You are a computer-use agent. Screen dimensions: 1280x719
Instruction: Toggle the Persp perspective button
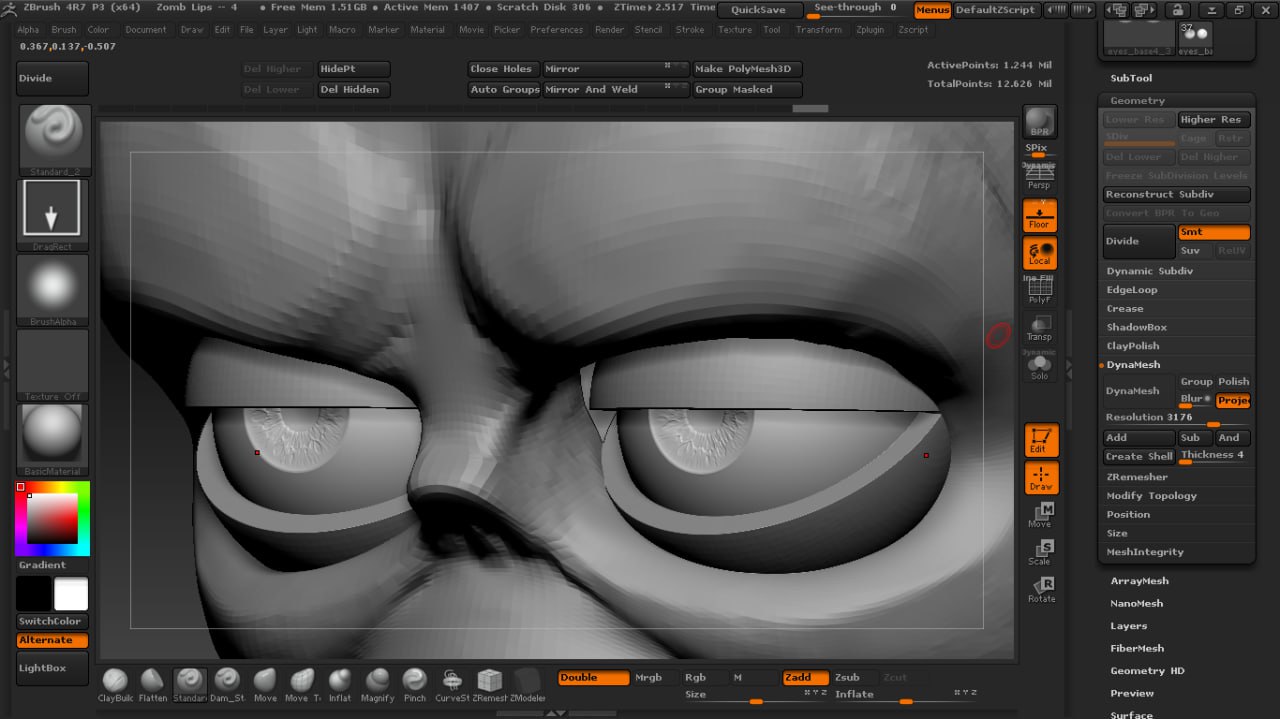click(1040, 178)
